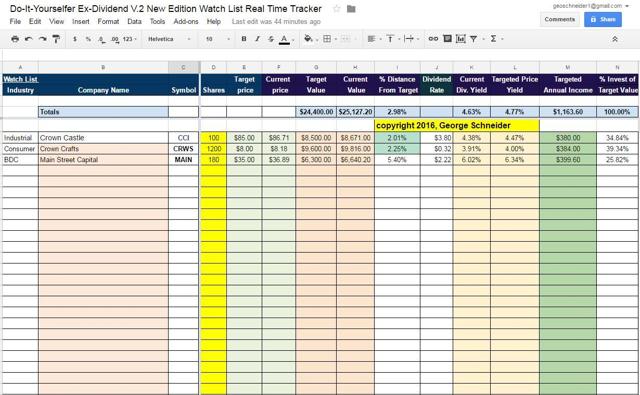Click the blue Share button

(603, 19)
